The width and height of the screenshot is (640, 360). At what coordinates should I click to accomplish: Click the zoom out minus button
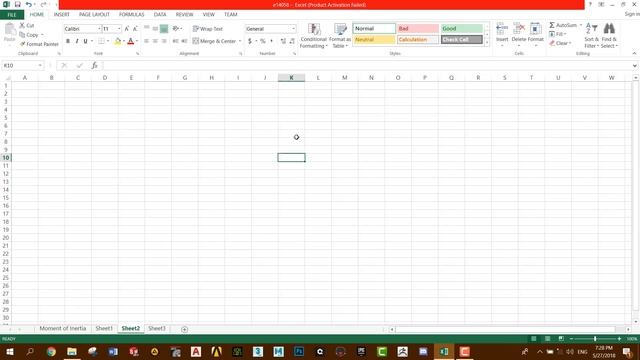click(571, 339)
